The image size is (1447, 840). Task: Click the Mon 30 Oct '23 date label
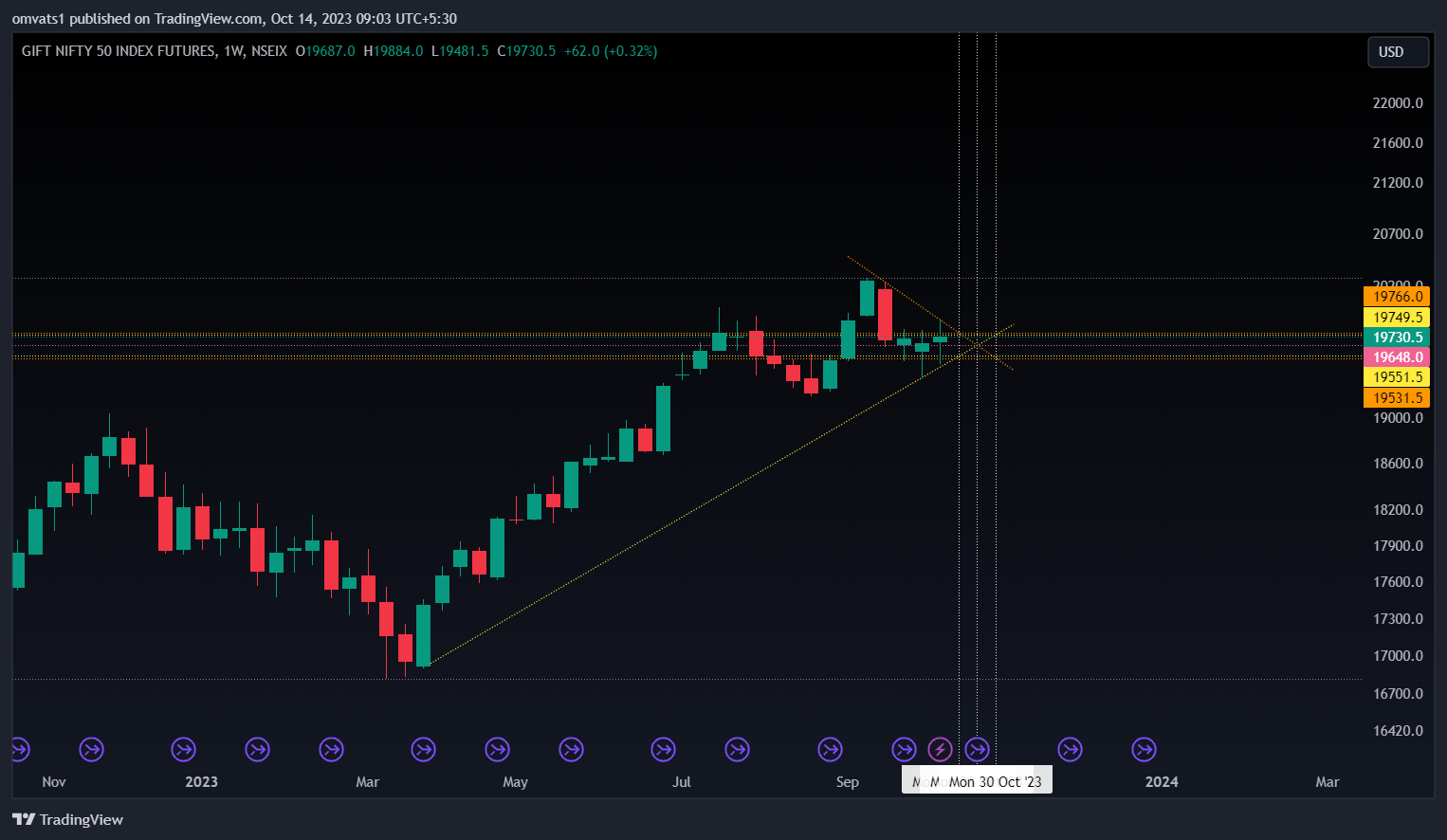995,782
